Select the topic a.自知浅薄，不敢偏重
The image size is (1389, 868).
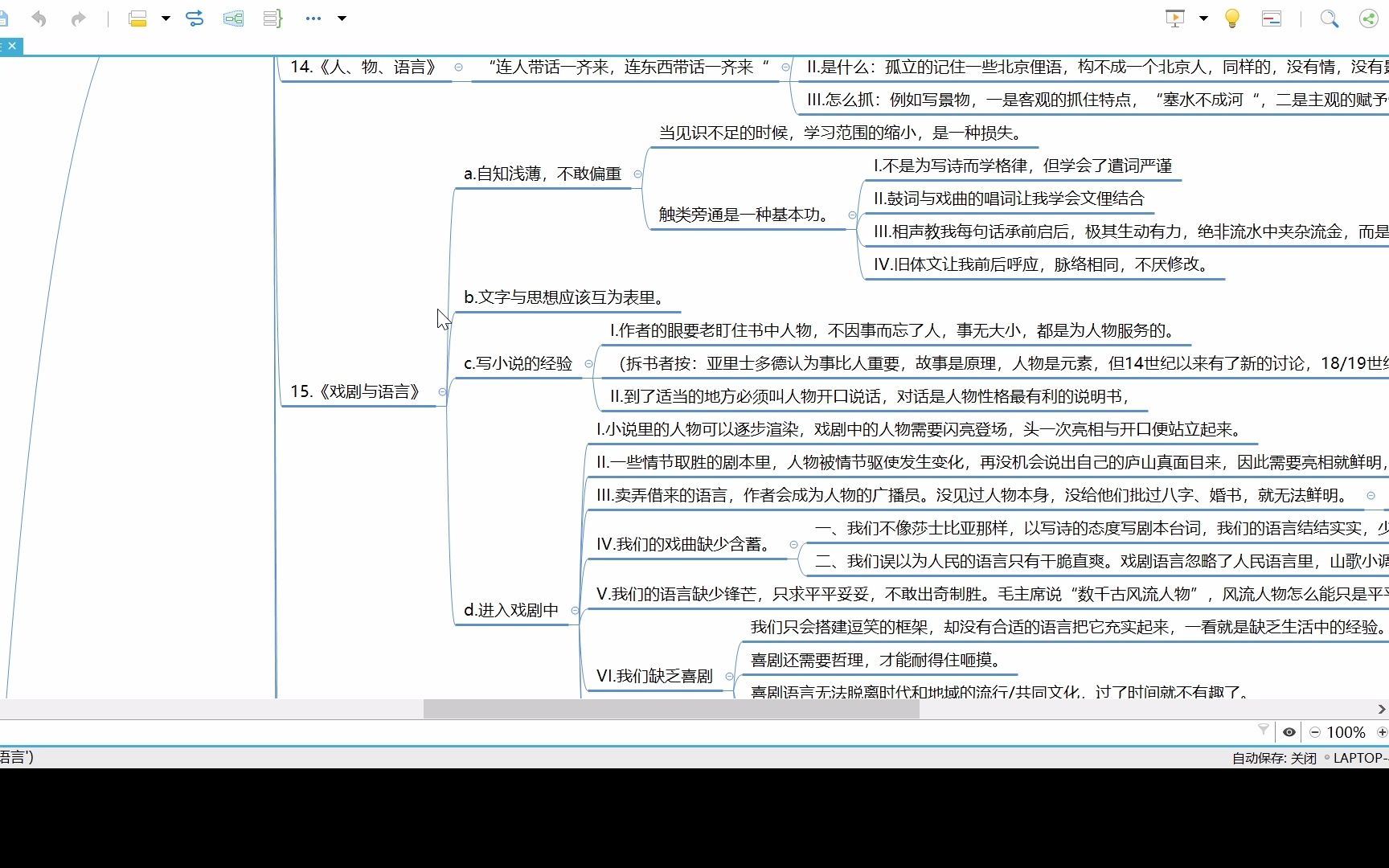543,174
